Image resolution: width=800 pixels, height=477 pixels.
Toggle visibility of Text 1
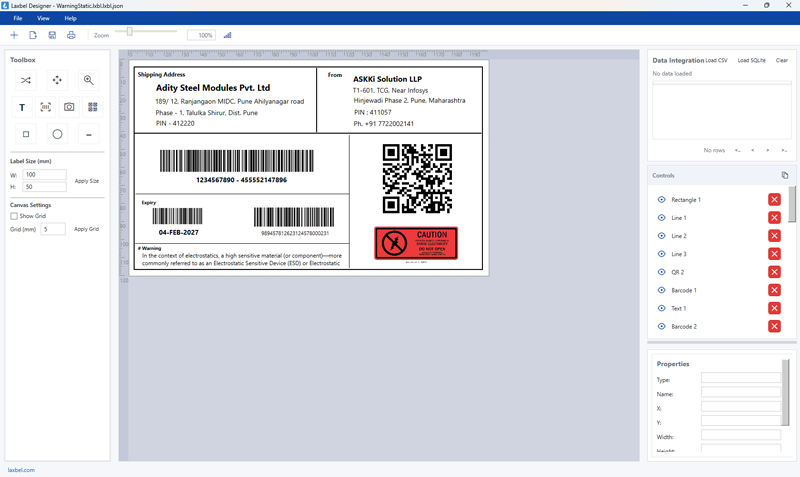[x=662, y=308]
